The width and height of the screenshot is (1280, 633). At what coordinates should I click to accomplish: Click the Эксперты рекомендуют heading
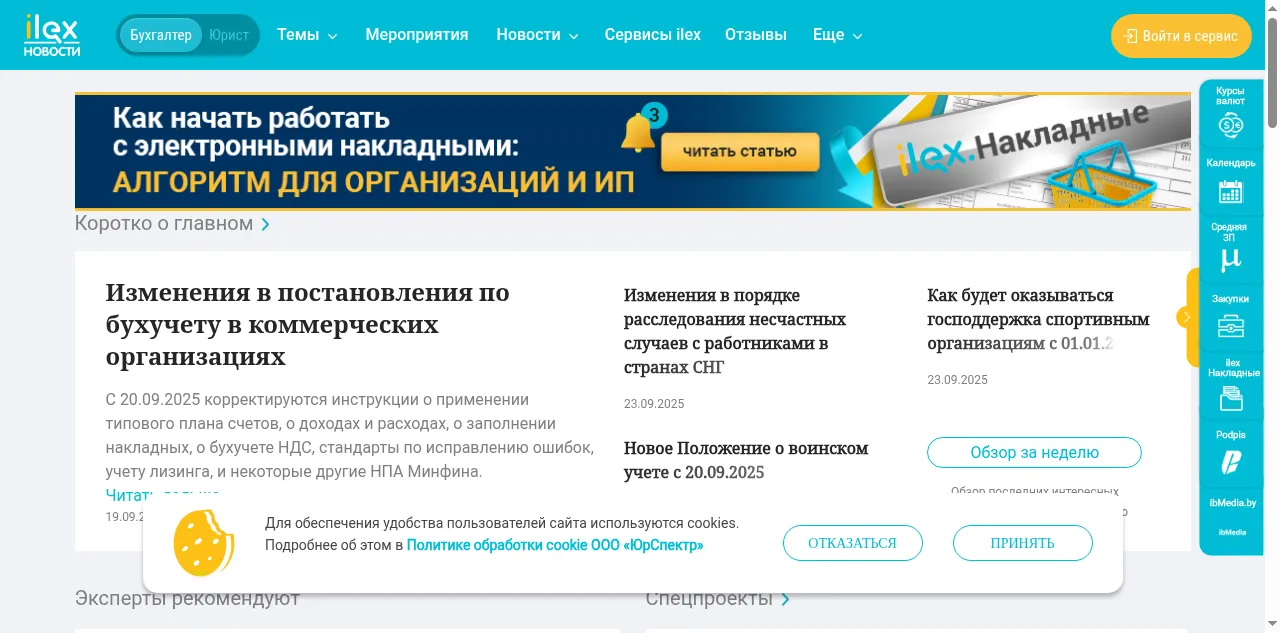pyautogui.click(x=187, y=598)
